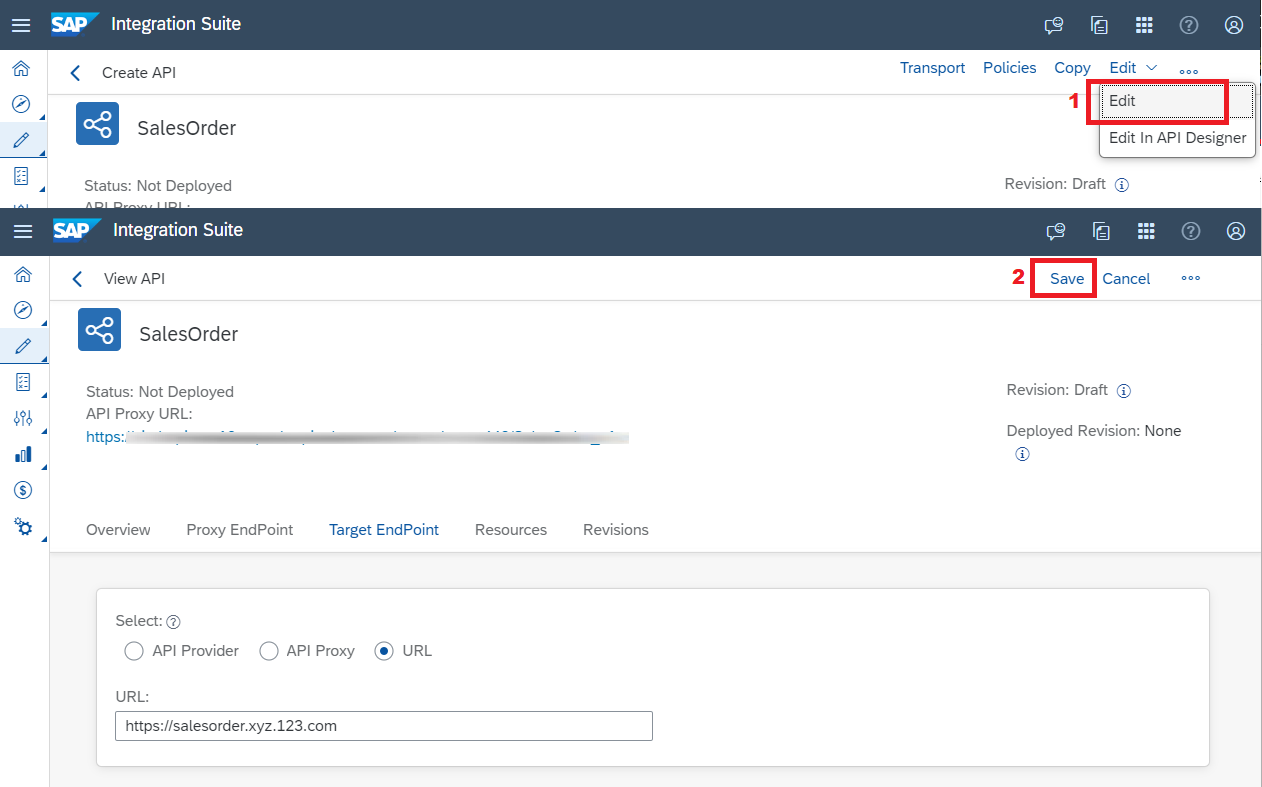Open more options ellipsis next to Cancel

click(1190, 278)
